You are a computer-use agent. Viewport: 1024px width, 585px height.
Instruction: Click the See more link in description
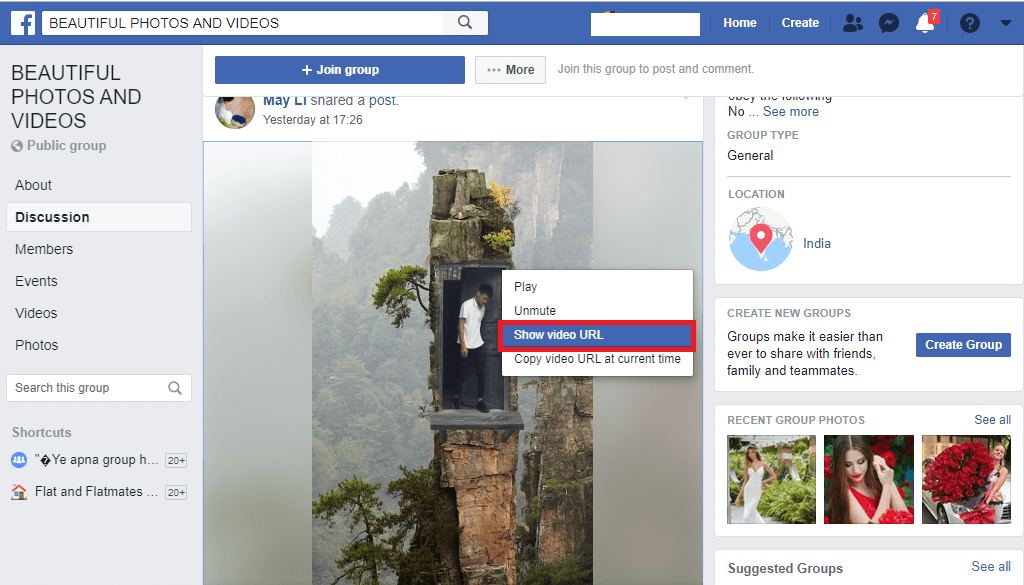tap(790, 112)
